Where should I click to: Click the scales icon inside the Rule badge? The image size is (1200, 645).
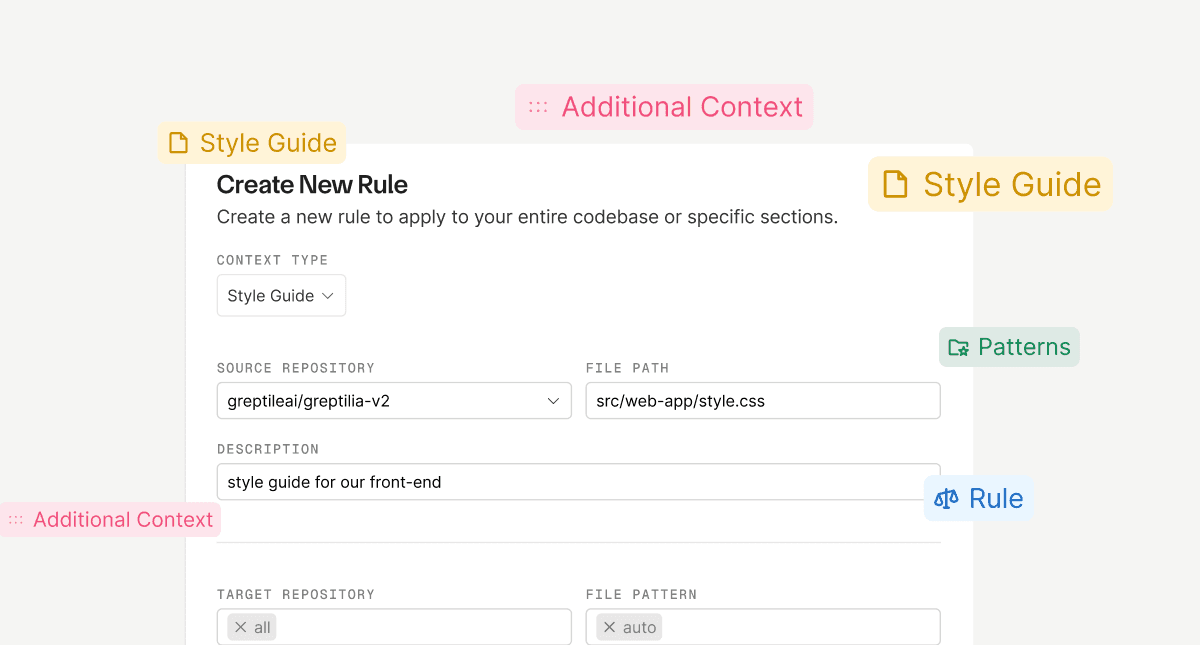[x=945, y=498]
